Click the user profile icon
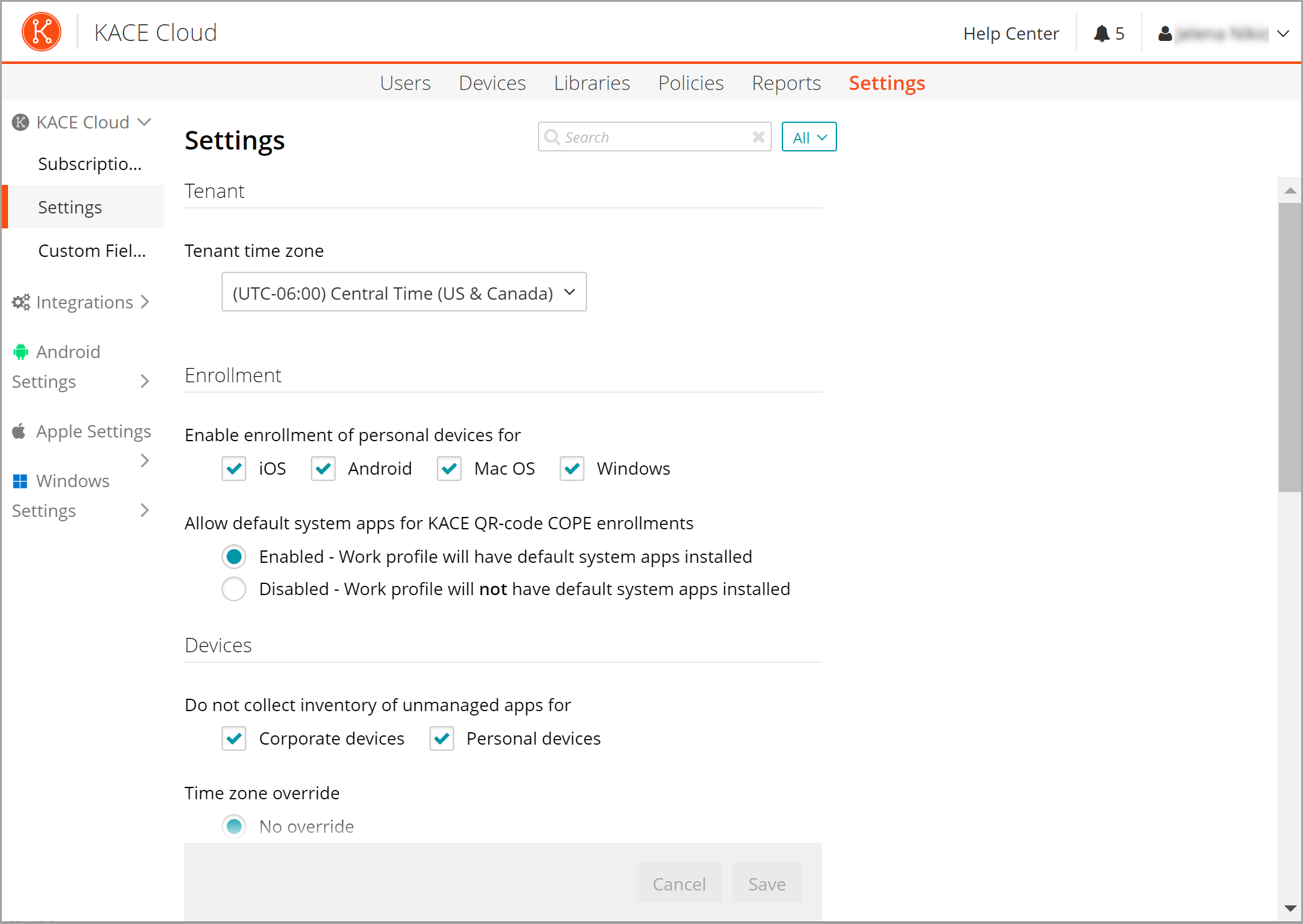The image size is (1303, 924). (1165, 34)
